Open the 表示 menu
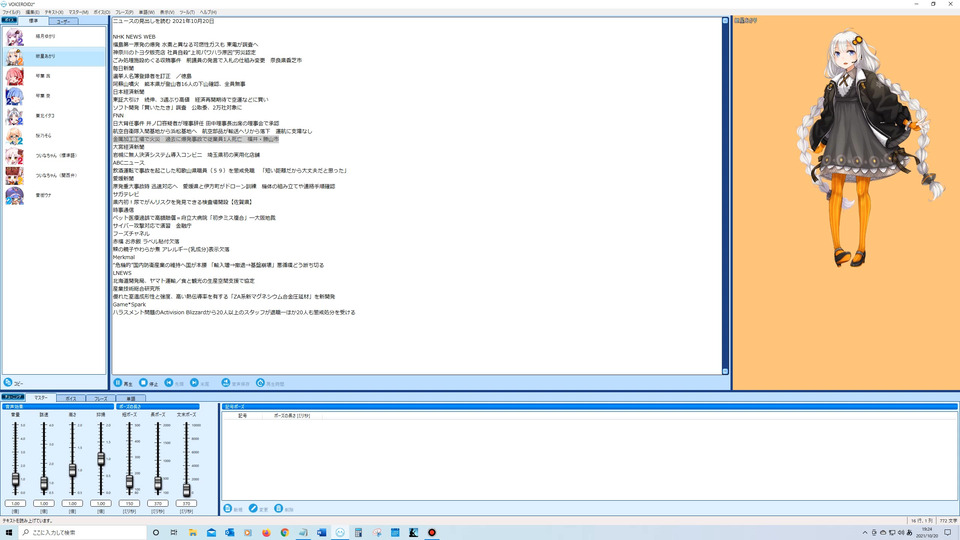Viewport: 960px width, 540px height. (167, 12)
